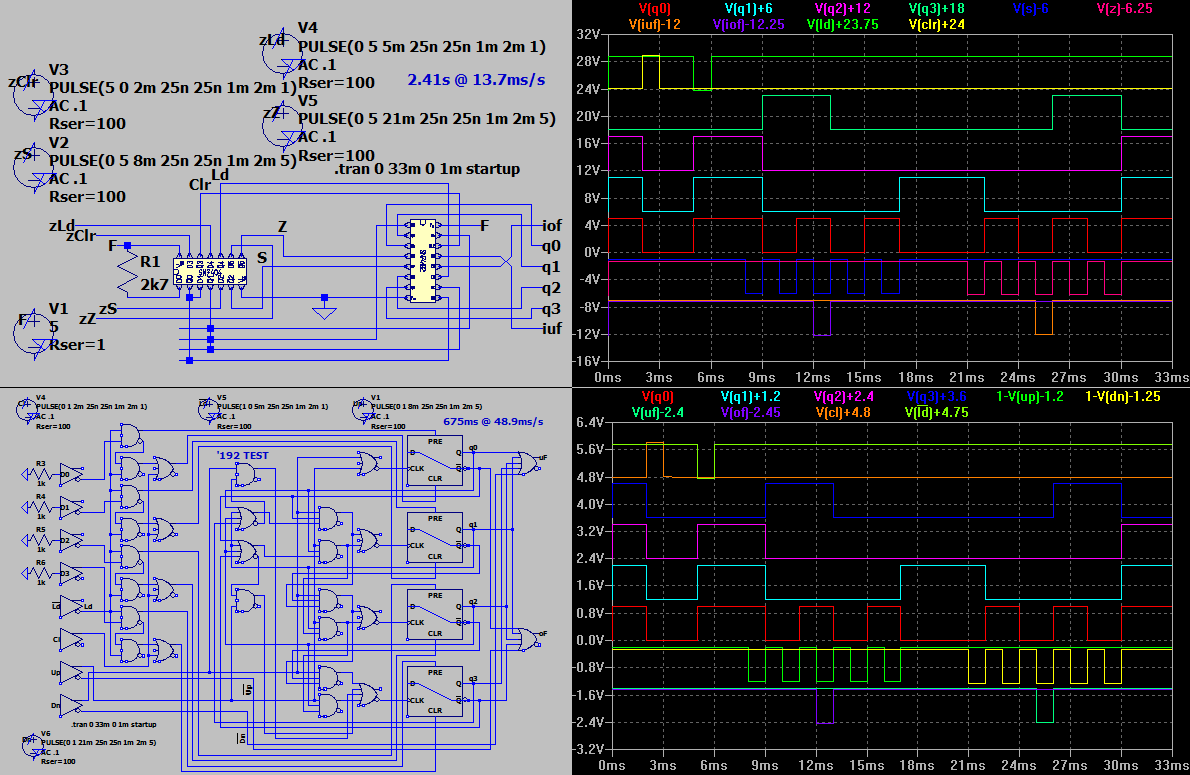Click the V(clr)+24 trace label in the top plot

941,23
